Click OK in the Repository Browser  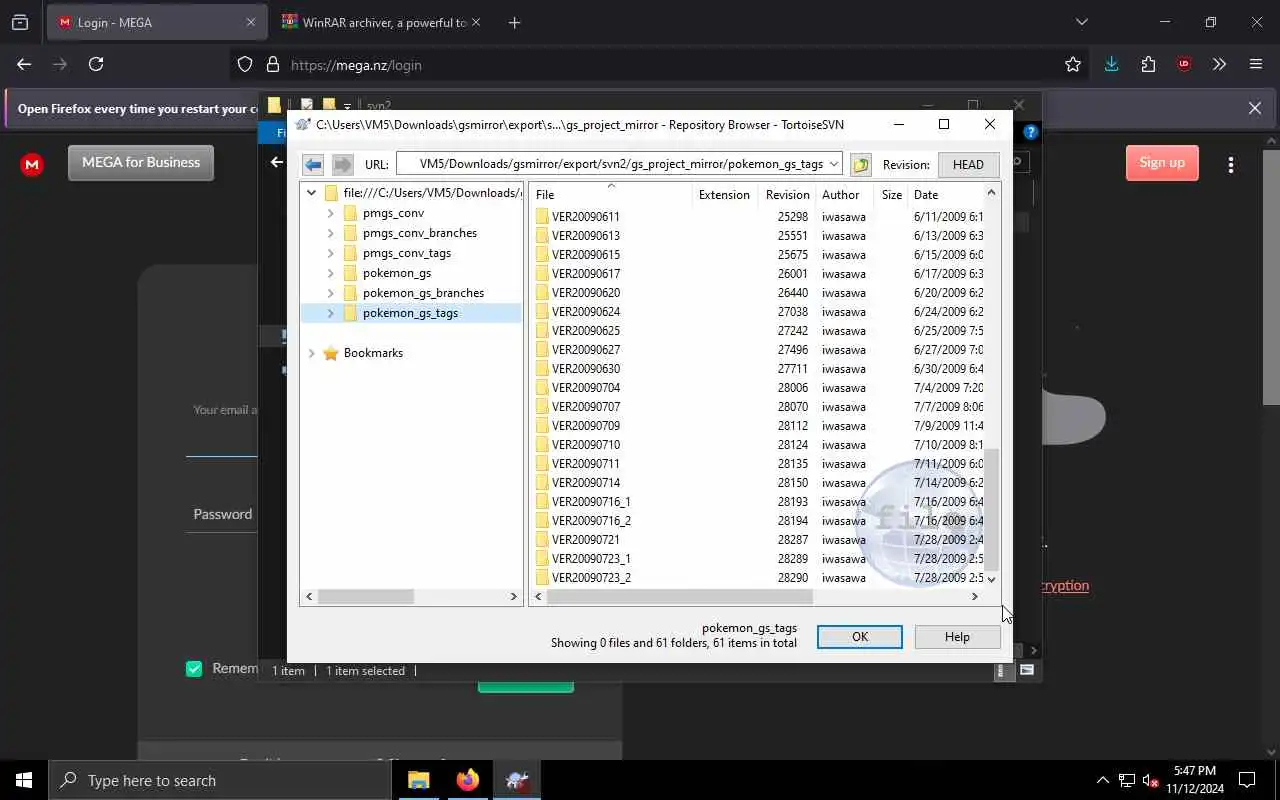point(860,637)
